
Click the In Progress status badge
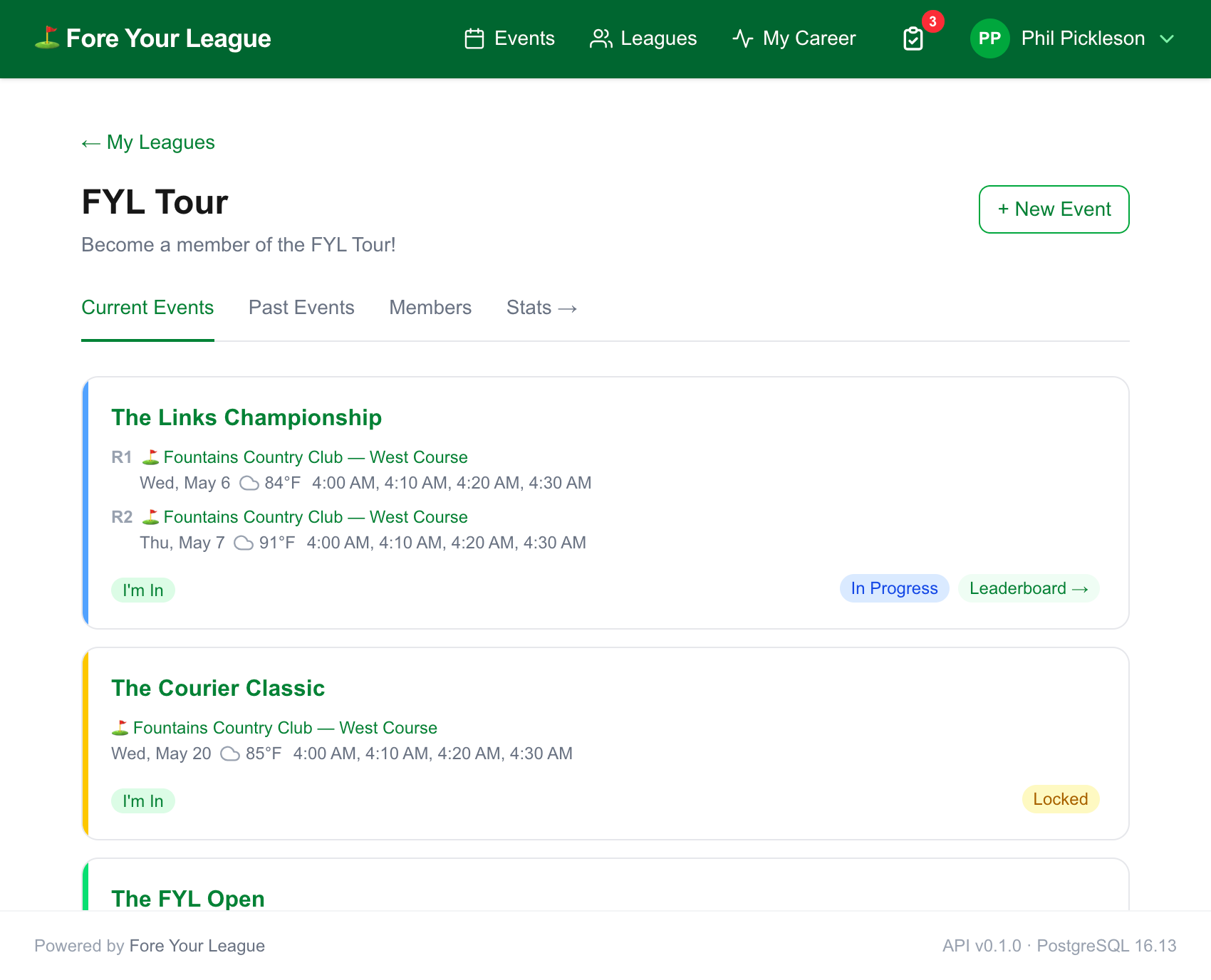tap(894, 588)
